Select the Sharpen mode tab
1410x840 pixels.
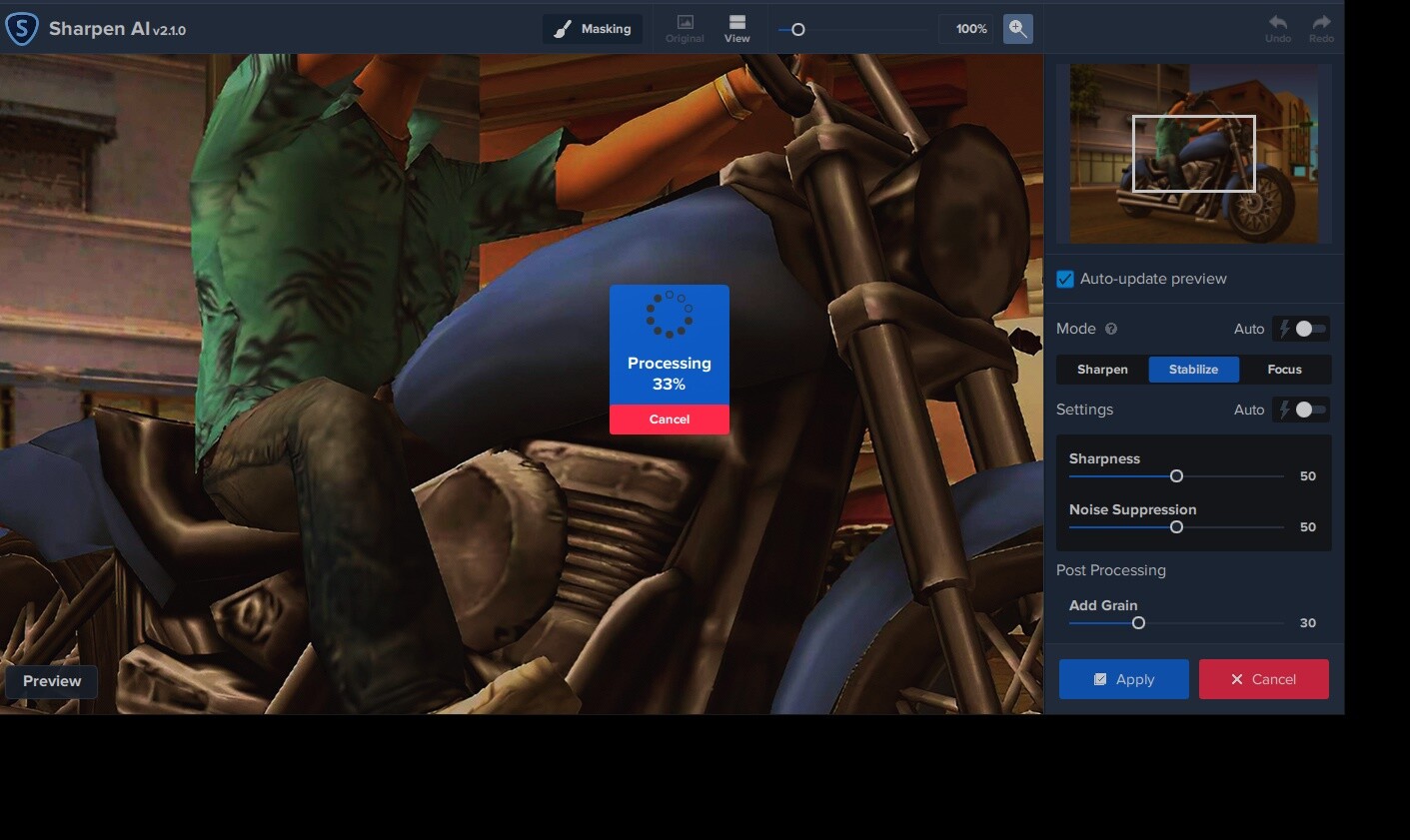(x=1102, y=370)
